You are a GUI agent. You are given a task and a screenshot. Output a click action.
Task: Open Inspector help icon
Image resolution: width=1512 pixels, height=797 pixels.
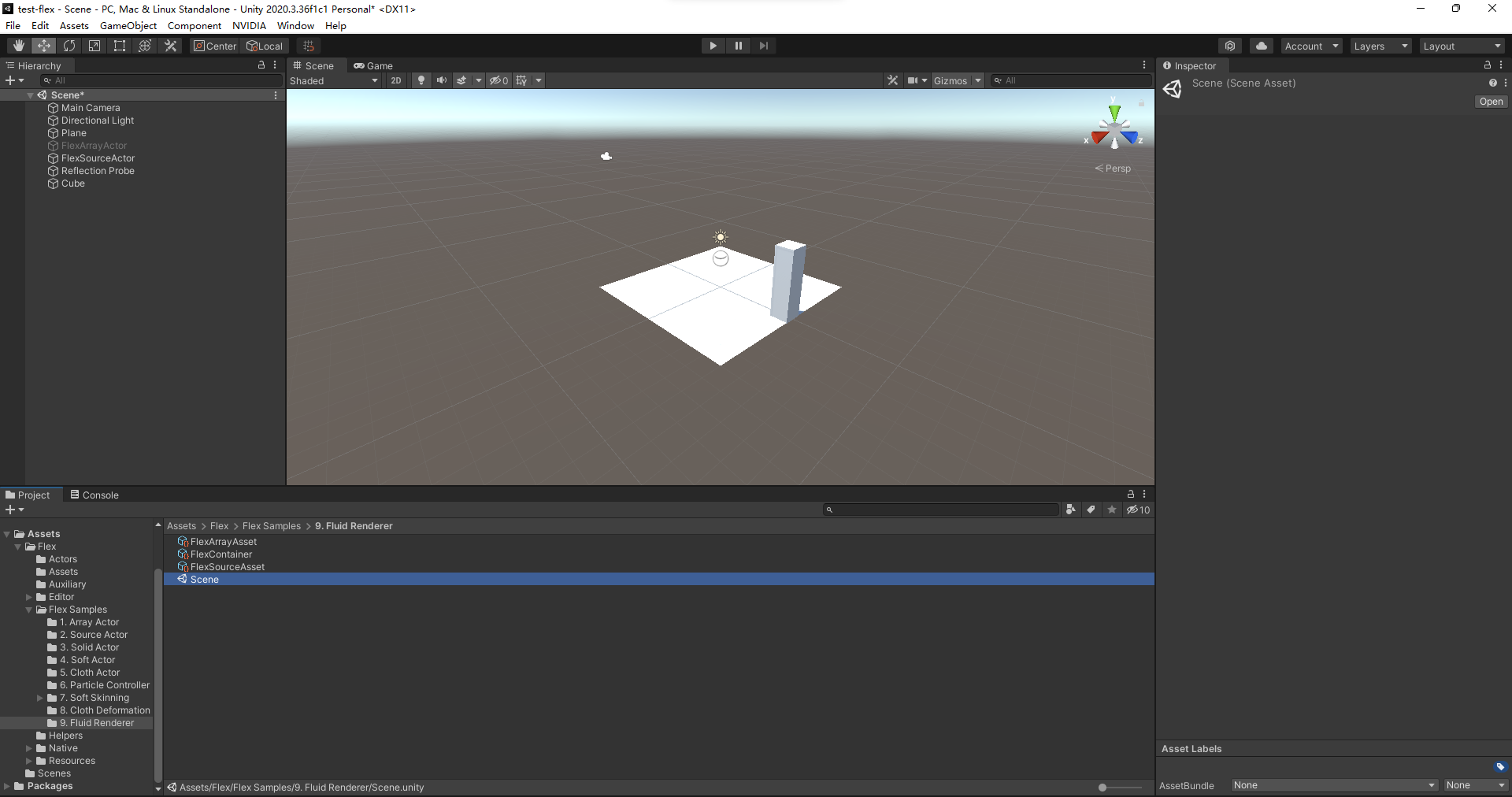click(x=1492, y=83)
